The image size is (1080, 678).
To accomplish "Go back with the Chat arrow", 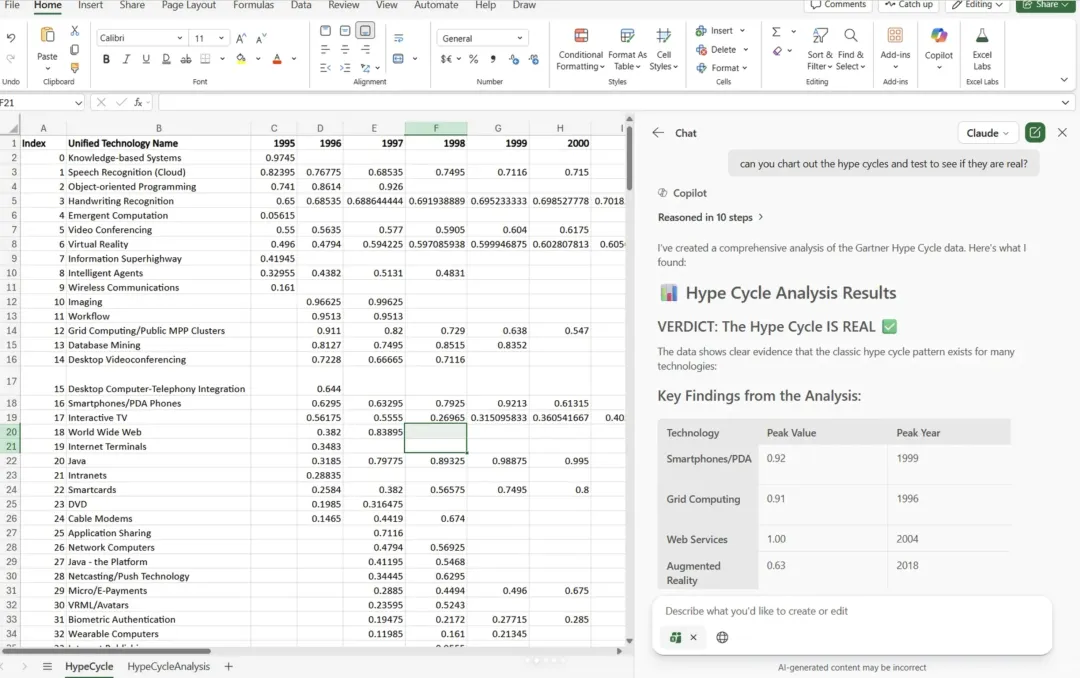I will tap(658, 133).
